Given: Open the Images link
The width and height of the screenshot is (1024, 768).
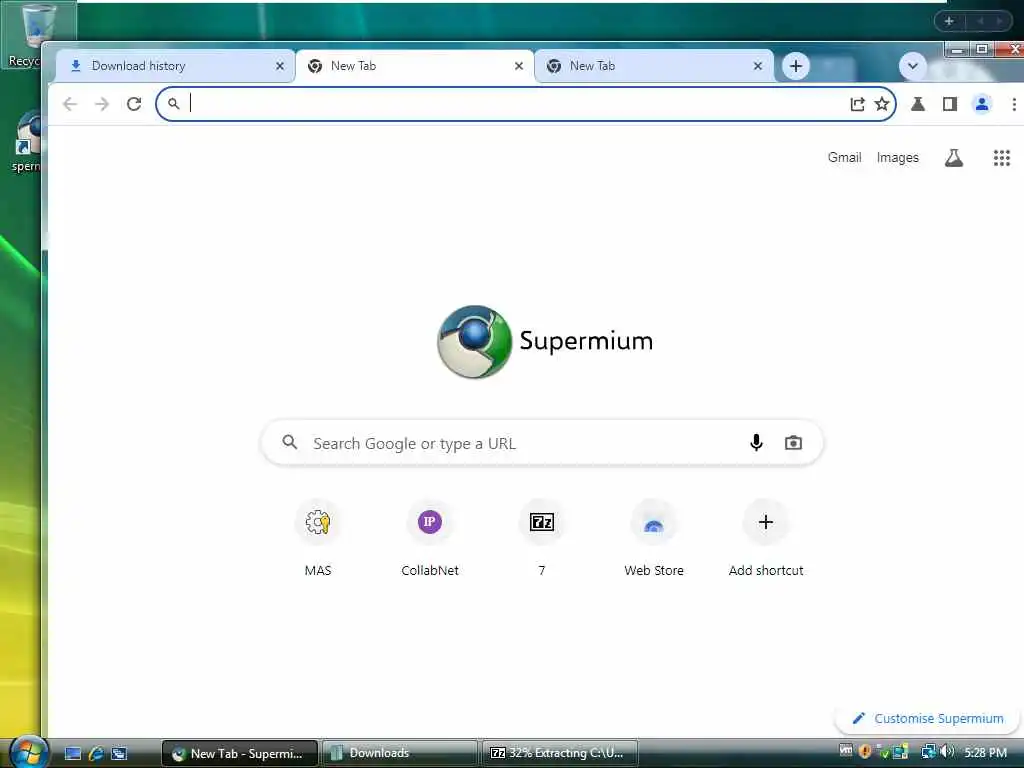Looking at the screenshot, I should coord(897,157).
